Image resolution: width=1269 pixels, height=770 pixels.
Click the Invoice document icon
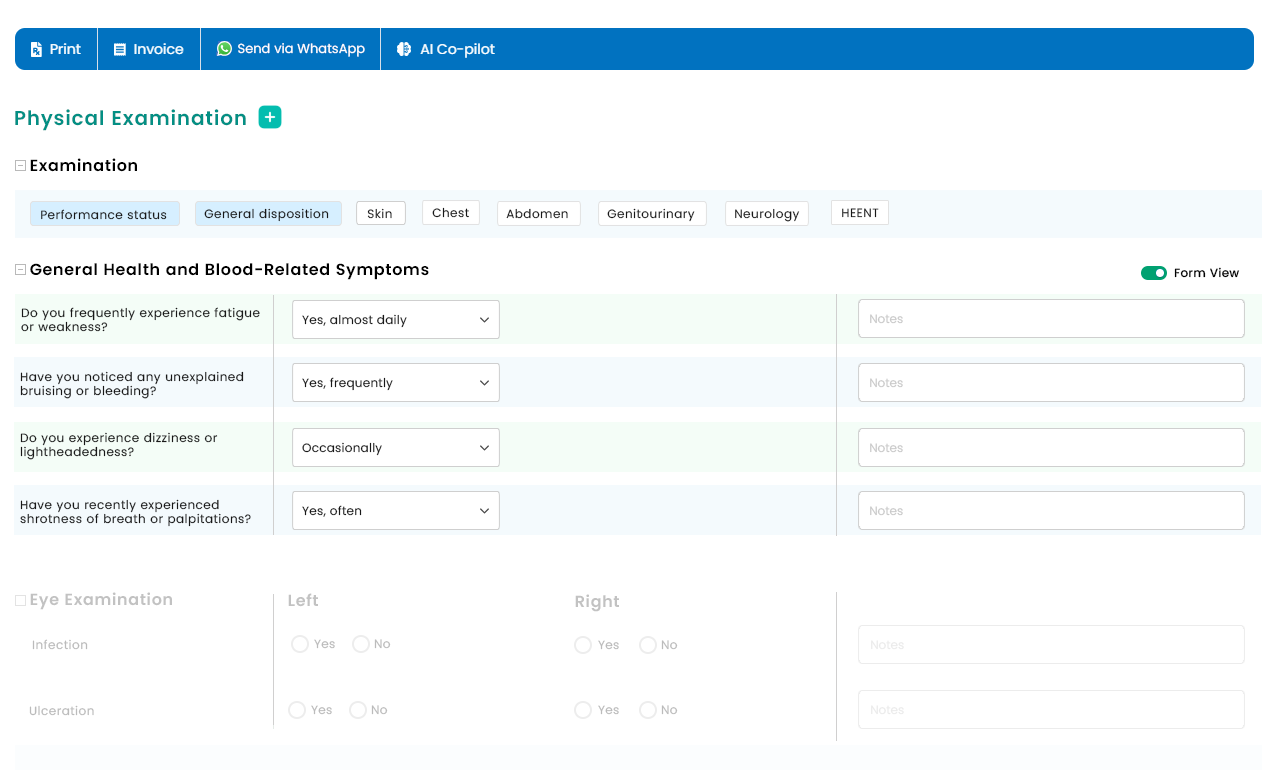click(x=120, y=49)
